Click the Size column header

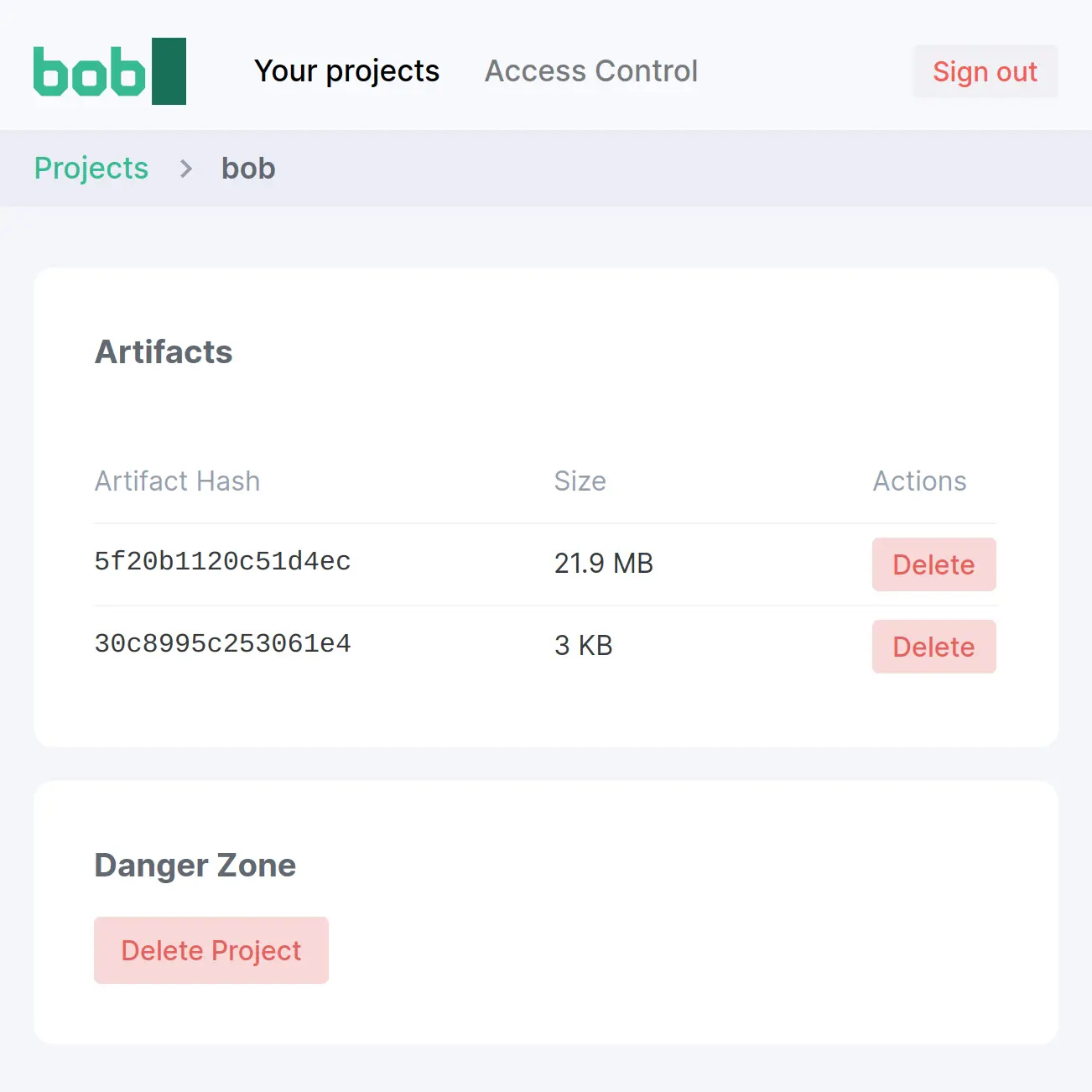point(580,481)
